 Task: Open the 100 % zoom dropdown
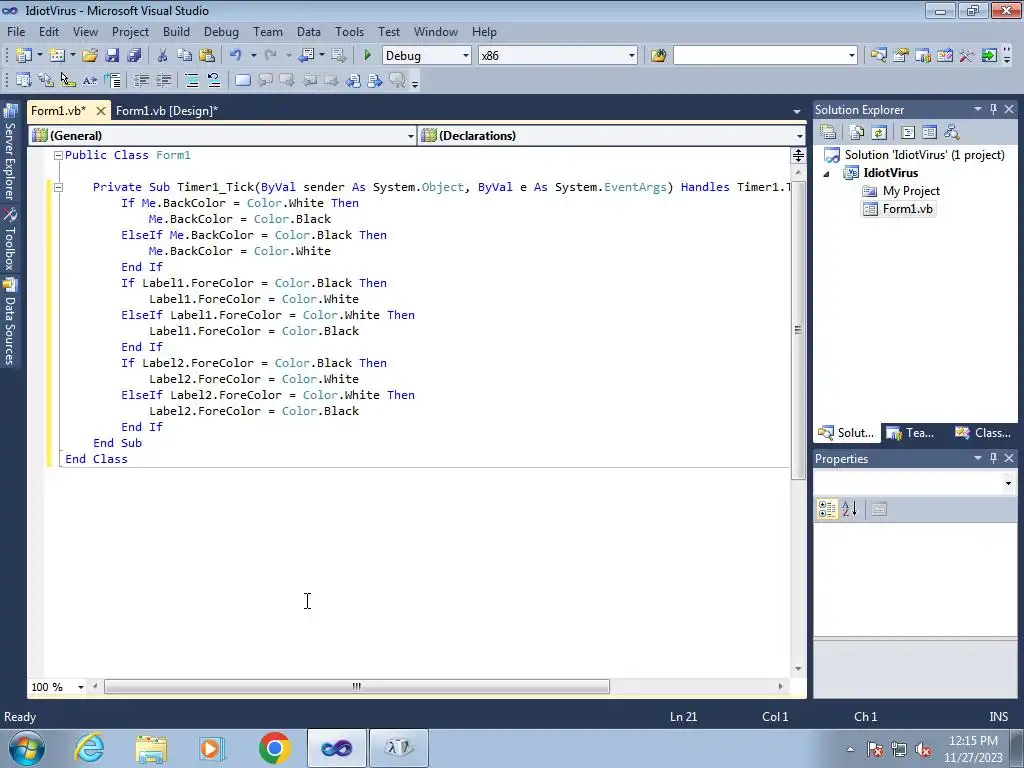click(x=81, y=687)
